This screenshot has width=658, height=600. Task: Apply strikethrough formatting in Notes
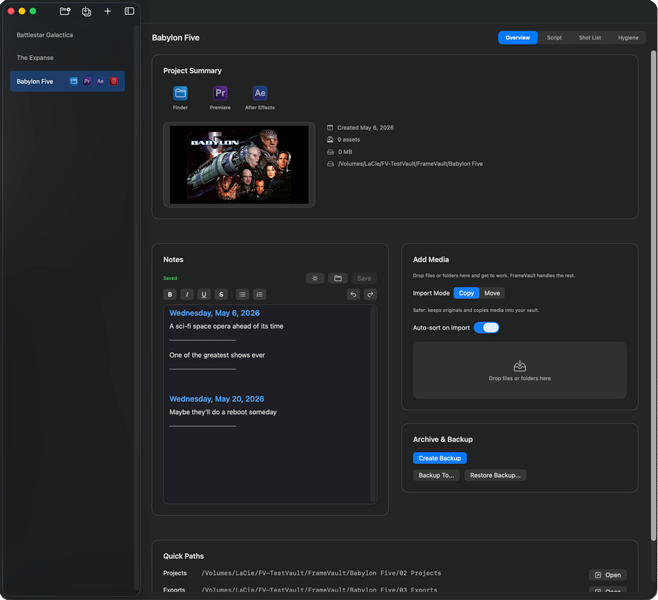[221, 295]
